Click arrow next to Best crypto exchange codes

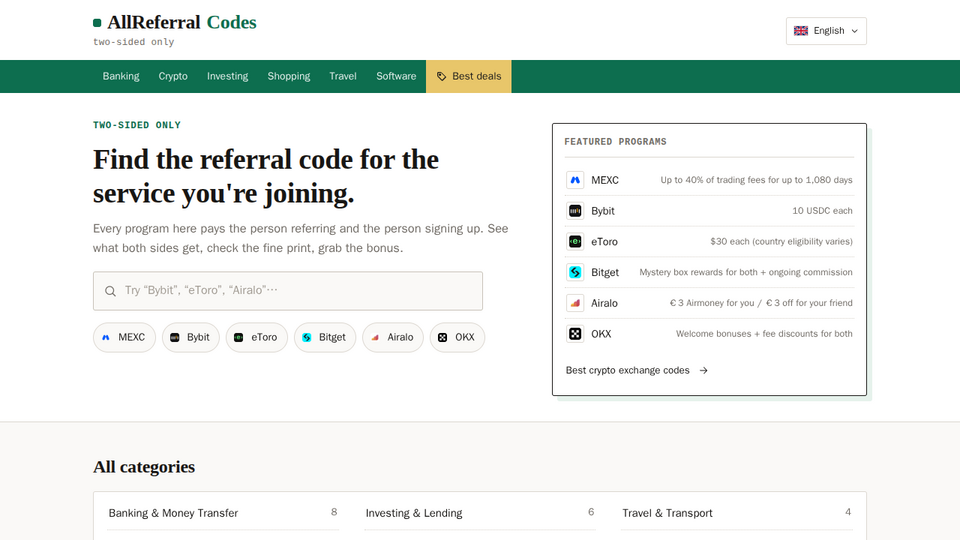click(703, 370)
